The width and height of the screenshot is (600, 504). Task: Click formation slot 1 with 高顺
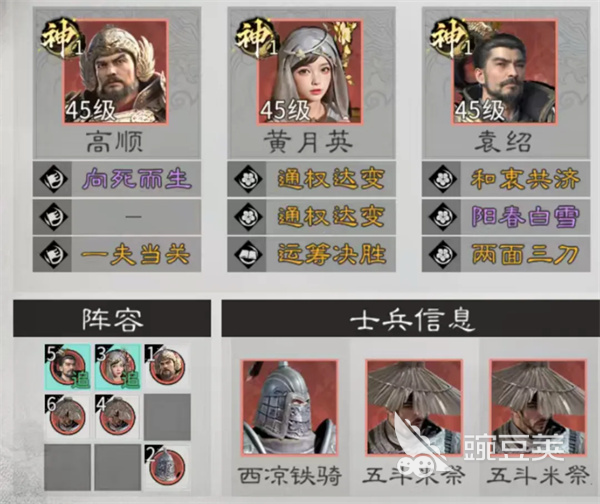pos(167,367)
